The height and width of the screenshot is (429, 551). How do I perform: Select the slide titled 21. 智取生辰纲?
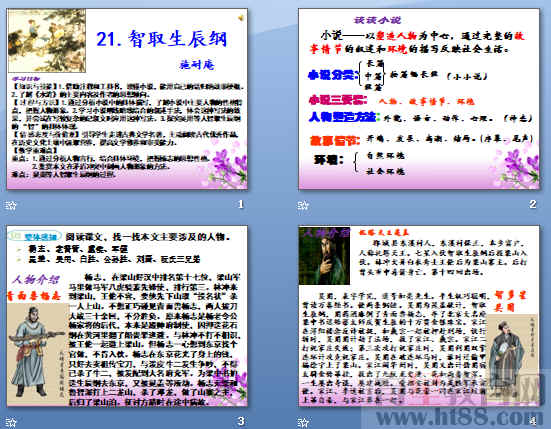pos(127,99)
